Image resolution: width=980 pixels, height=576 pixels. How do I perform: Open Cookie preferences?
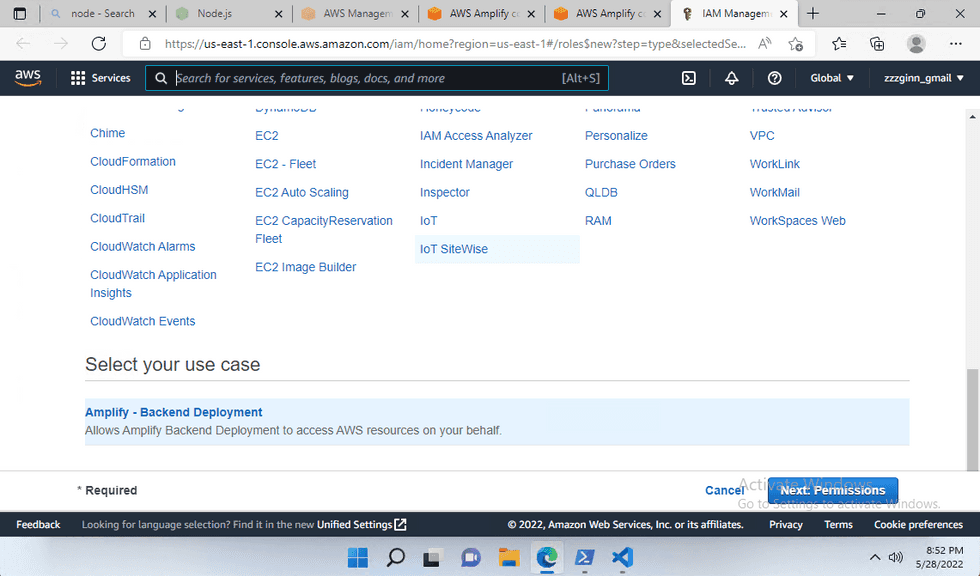click(x=918, y=525)
